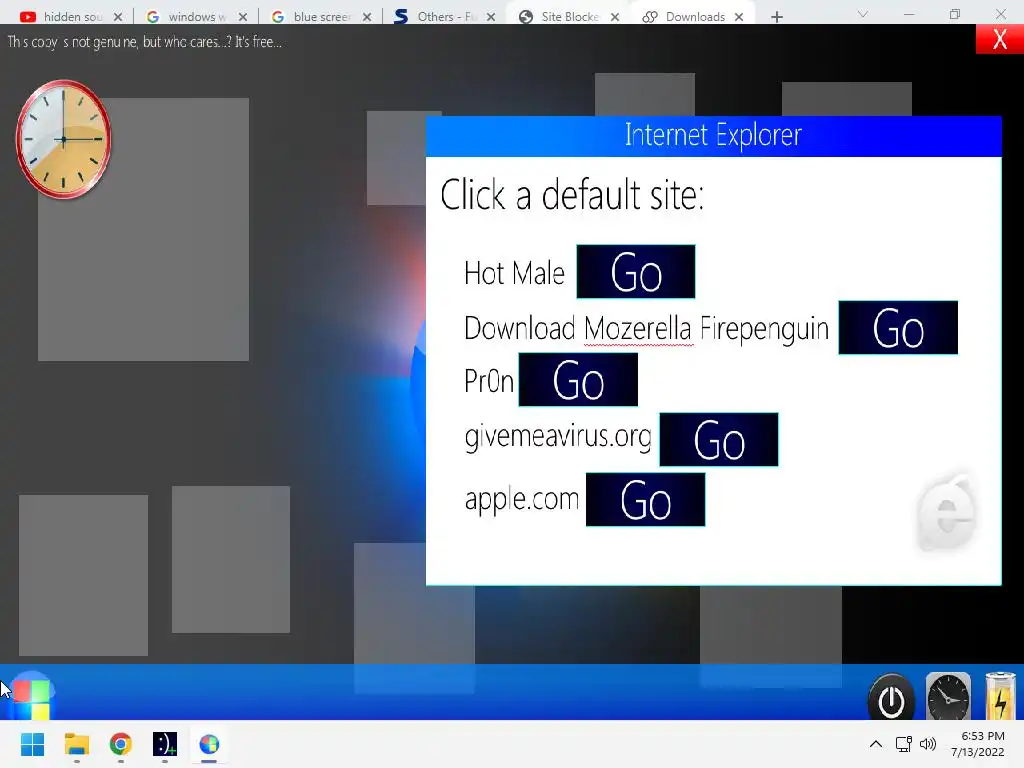Click Go next to givemeavirus.org
Screen dimensions: 1024x768
718,440
